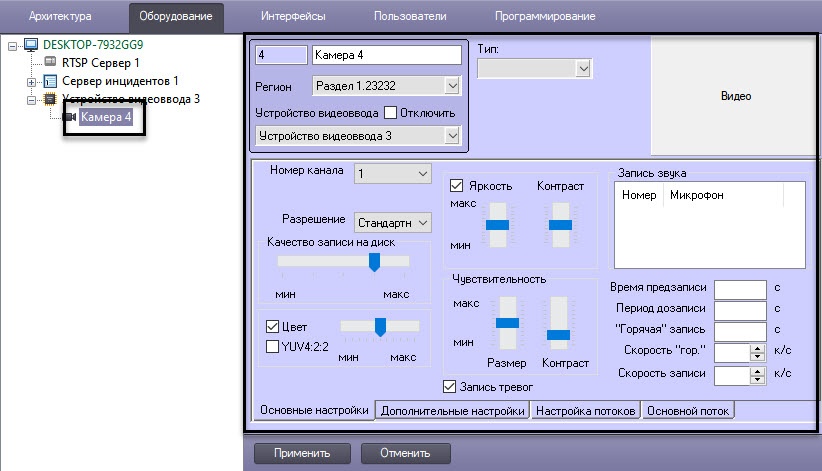Click the Сервер инцидентов 1 icon

(x=50, y=80)
